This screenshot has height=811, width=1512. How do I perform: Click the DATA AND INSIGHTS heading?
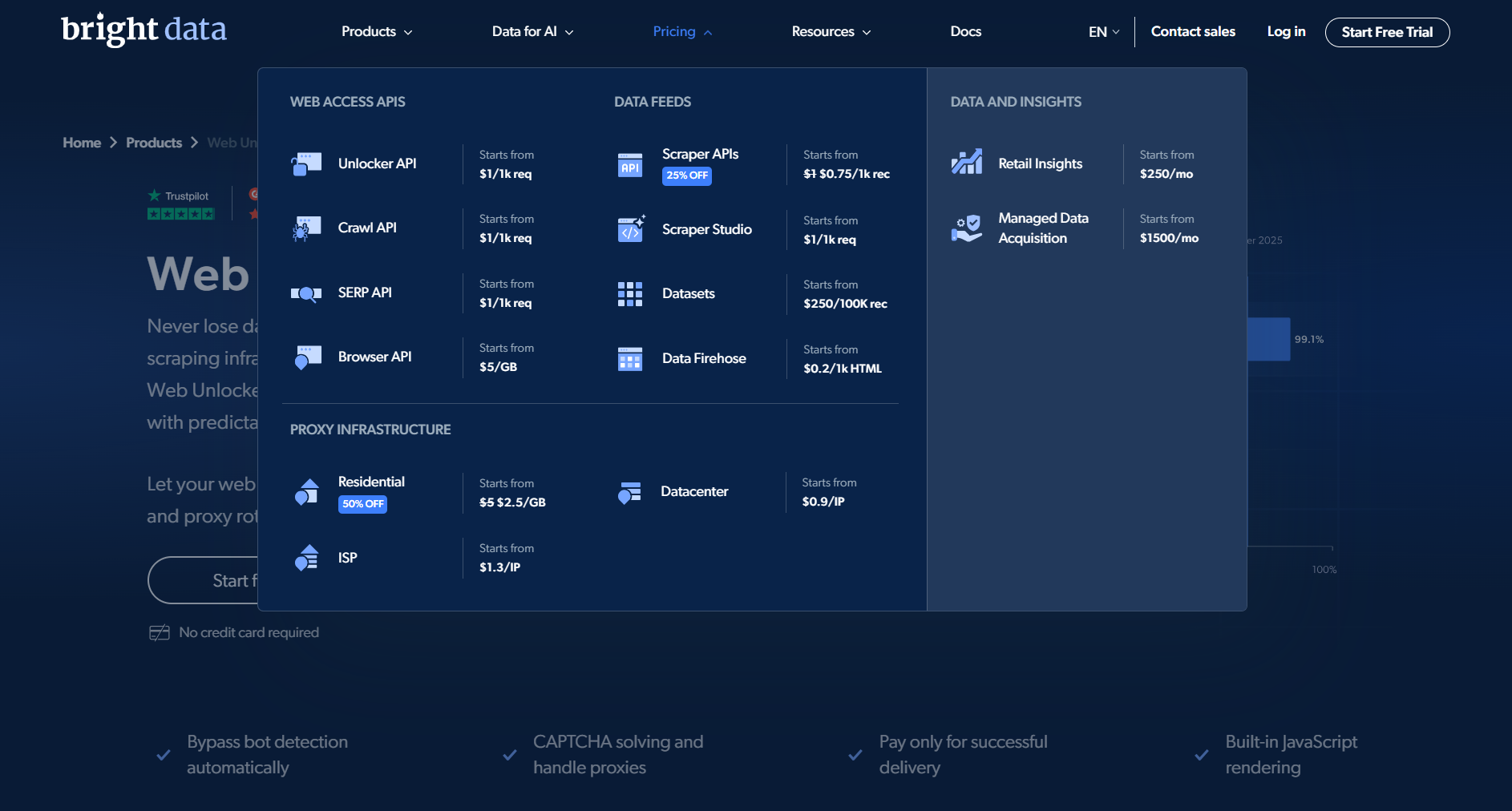click(x=1016, y=102)
